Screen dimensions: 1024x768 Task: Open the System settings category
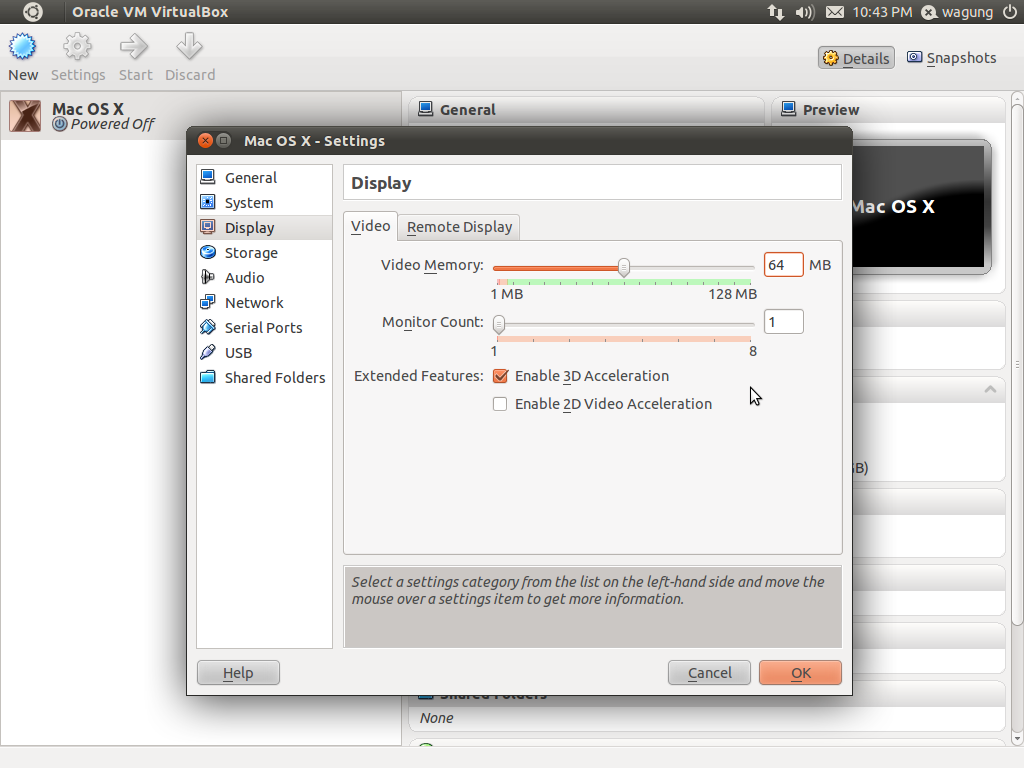pos(248,202)
